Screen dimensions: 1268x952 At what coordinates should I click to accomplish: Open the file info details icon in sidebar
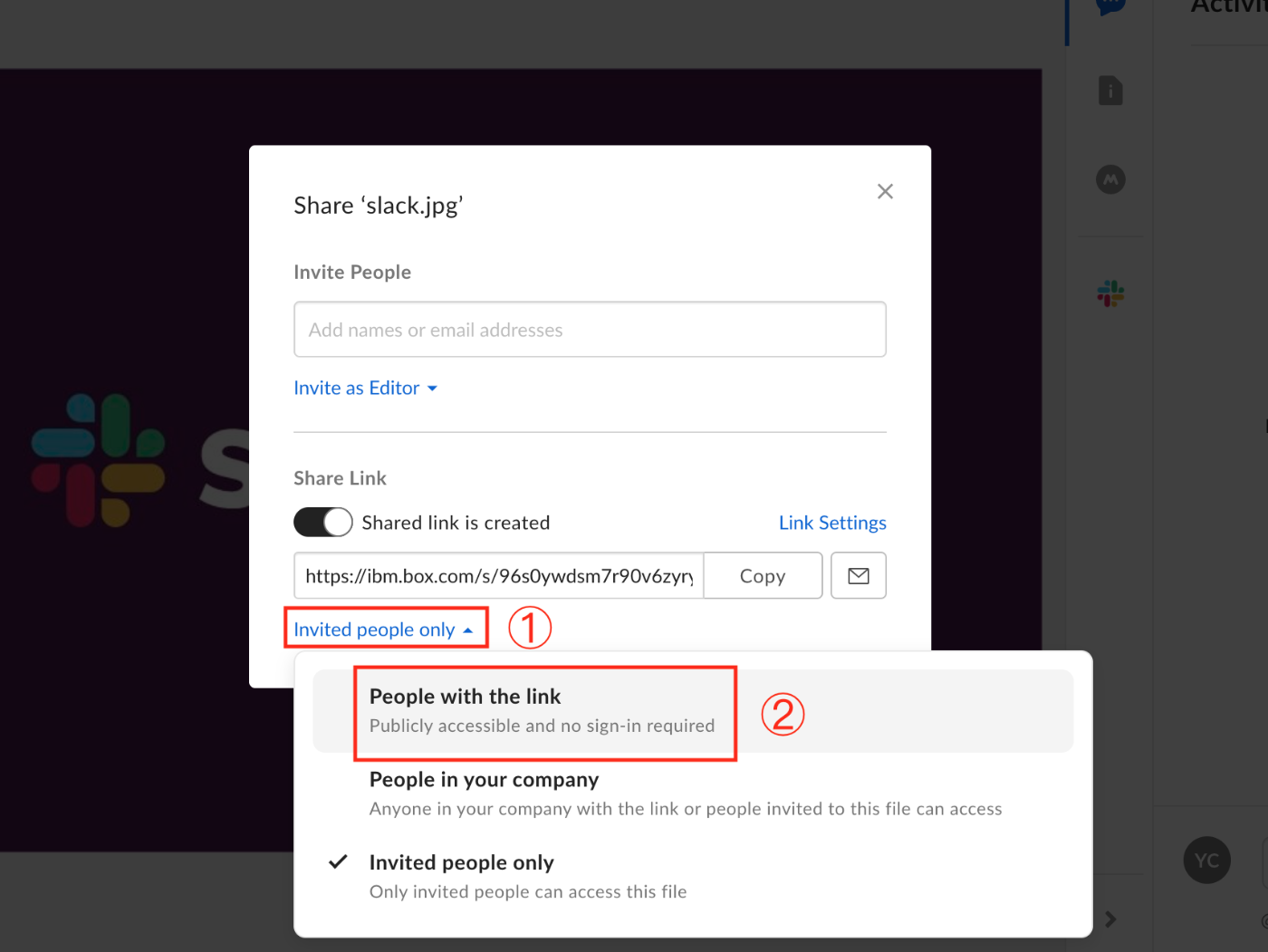tap(1110, 91)
